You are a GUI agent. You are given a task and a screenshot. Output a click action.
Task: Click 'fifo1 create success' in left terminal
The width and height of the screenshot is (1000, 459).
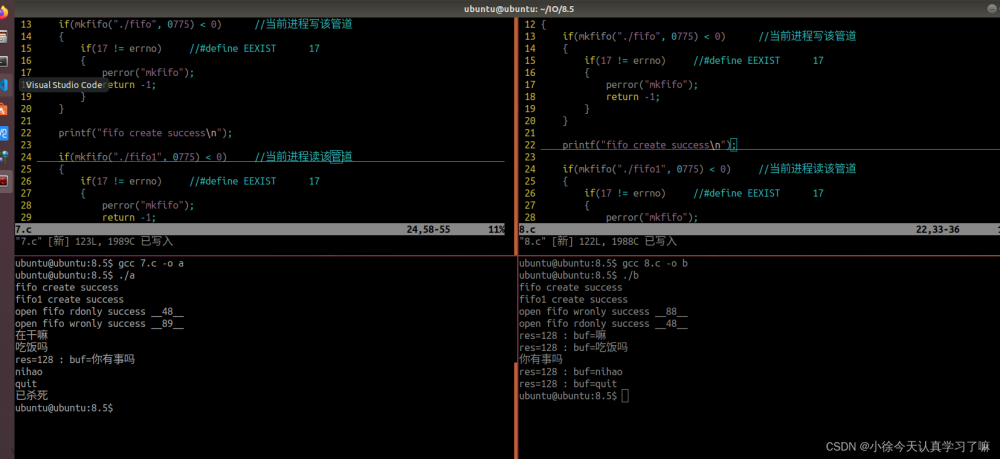pos(70,300)
